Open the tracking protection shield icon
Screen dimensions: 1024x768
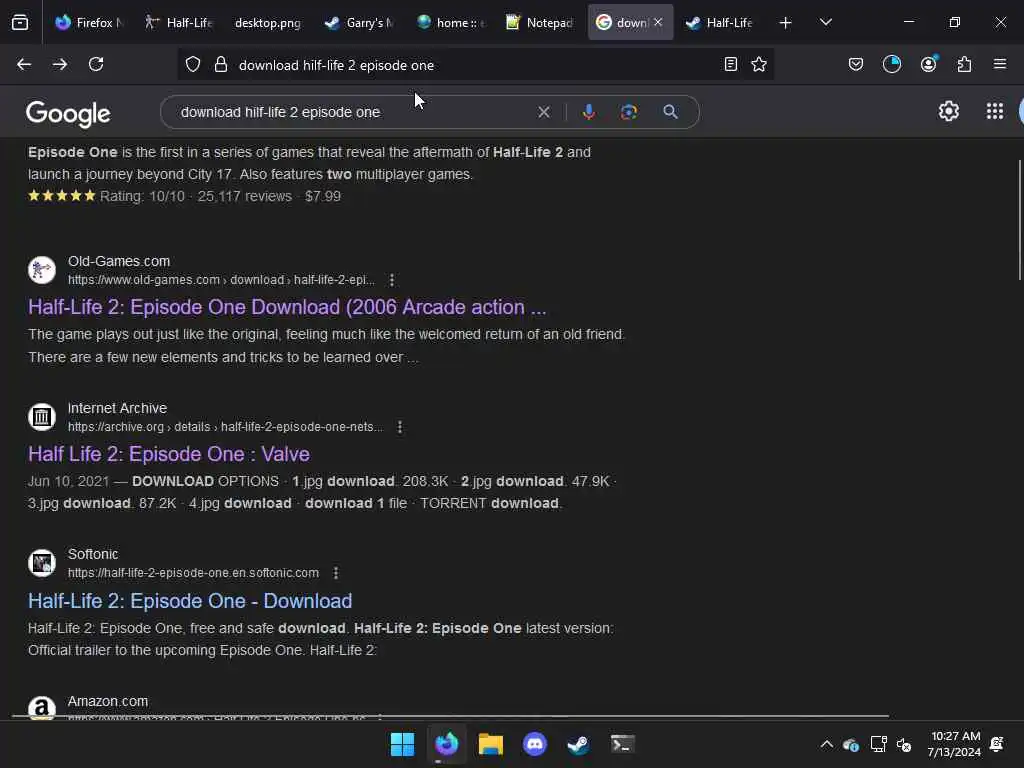tap(193, 65)
